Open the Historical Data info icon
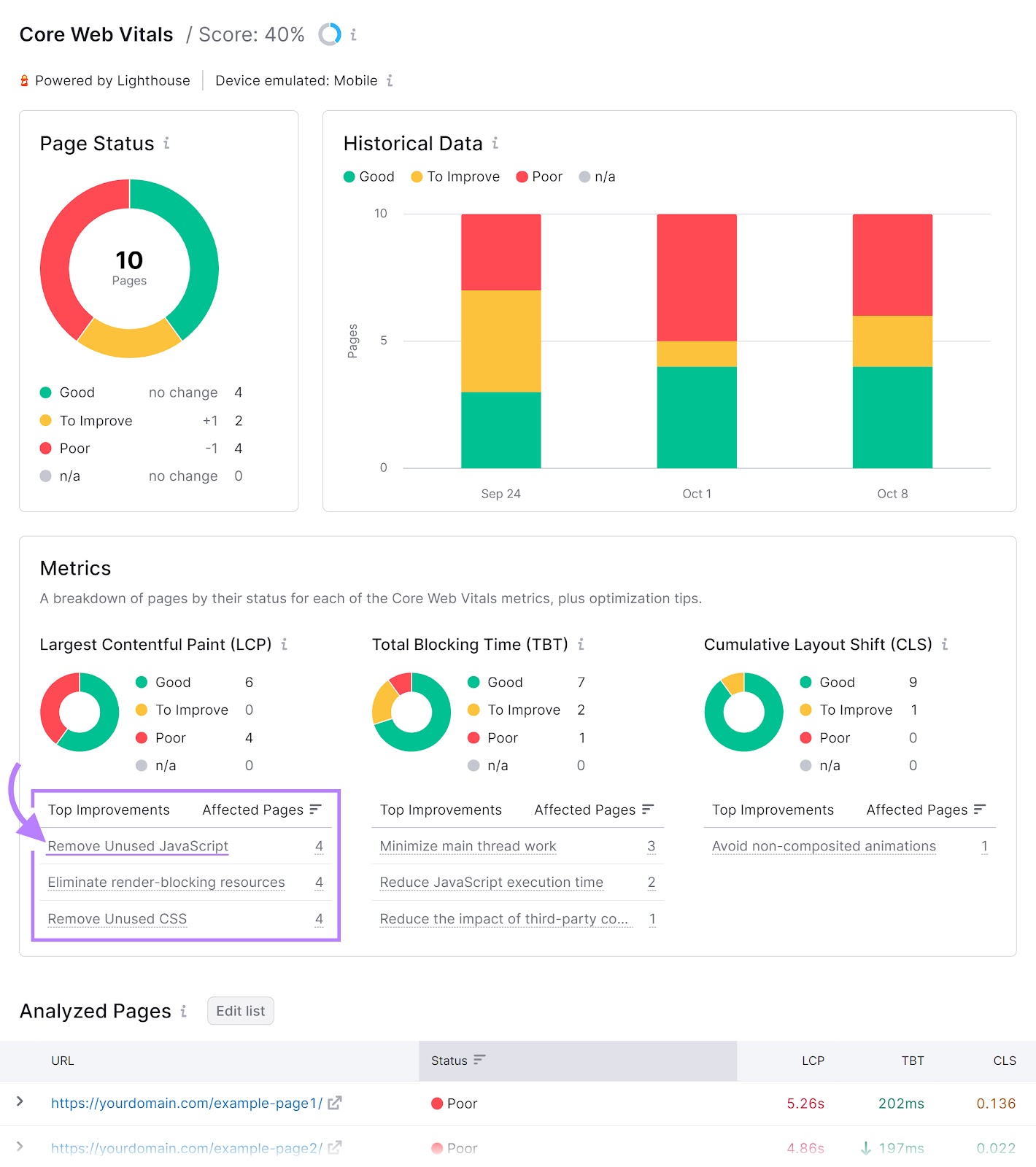This screenshot has width=1036, height=1167. pos(495,143)
